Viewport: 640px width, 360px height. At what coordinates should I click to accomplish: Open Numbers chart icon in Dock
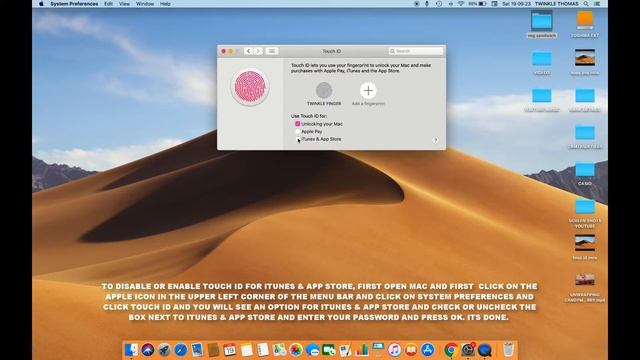tap(362, 350)
